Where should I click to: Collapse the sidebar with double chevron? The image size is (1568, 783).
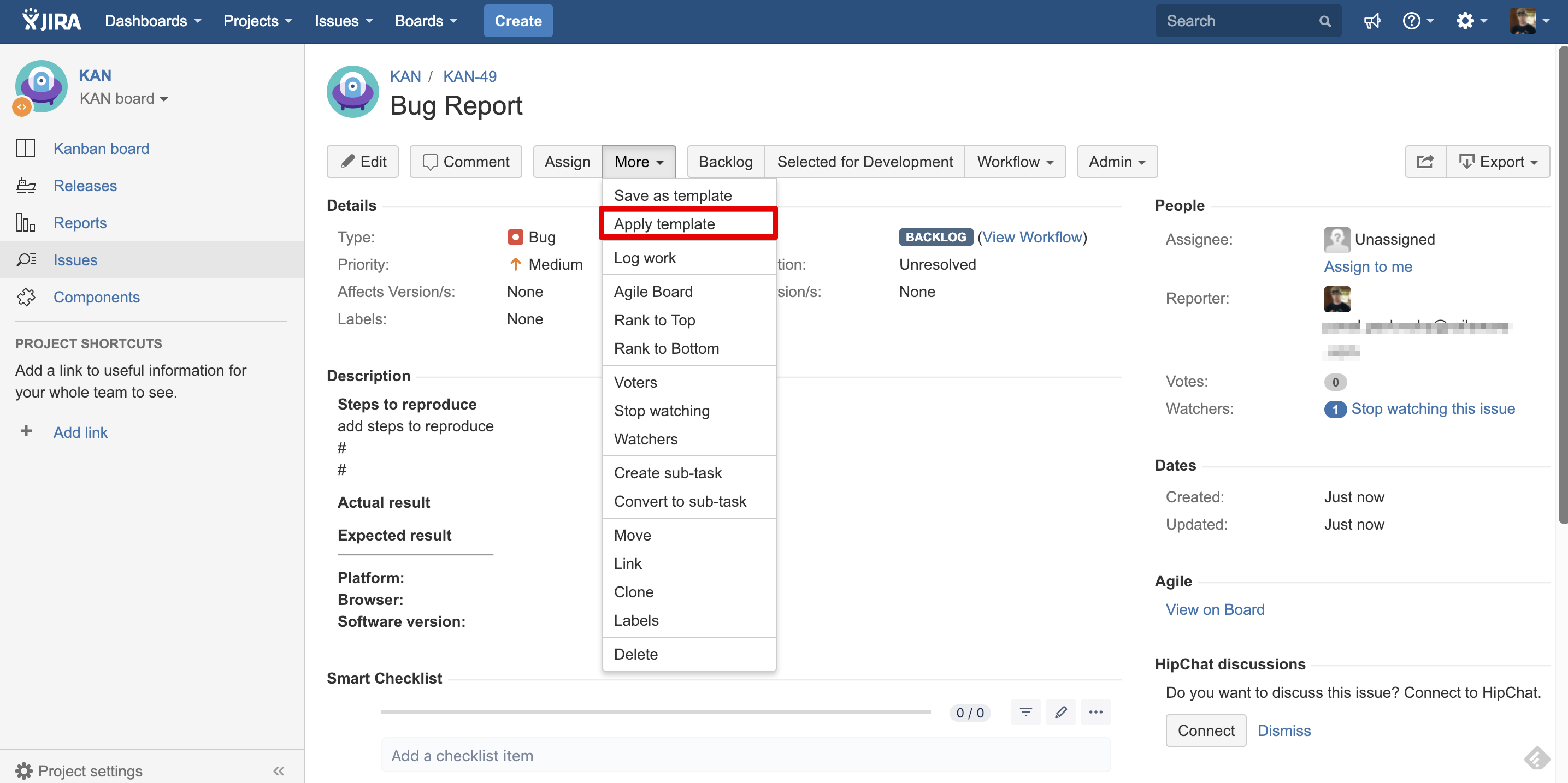[x=279, y=771]
